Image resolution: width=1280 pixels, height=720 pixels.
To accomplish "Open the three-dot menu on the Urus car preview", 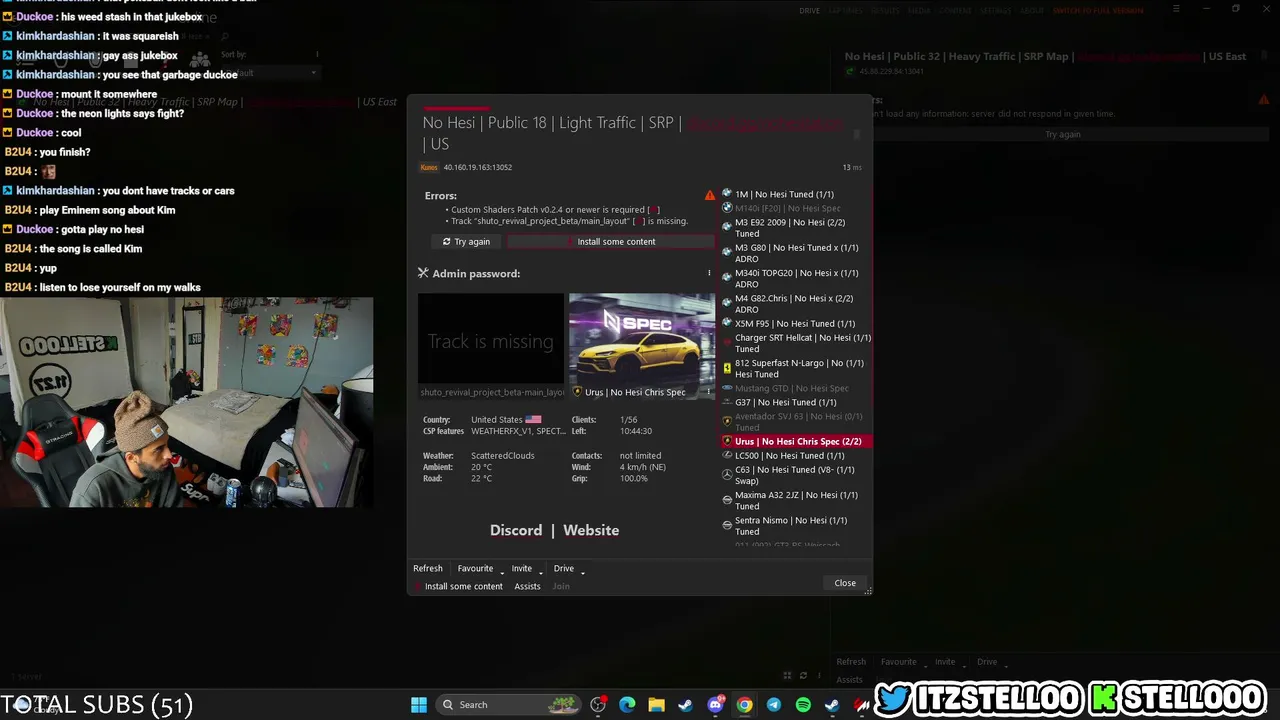I will point(710,392).
